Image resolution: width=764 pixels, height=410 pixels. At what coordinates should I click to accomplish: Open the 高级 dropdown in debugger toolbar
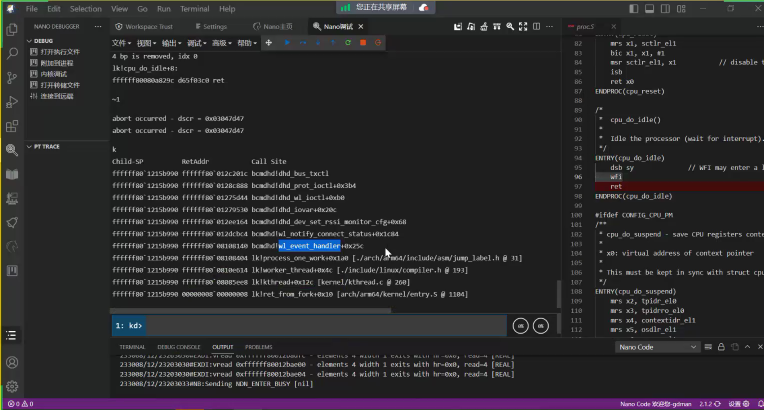(221, 43)
